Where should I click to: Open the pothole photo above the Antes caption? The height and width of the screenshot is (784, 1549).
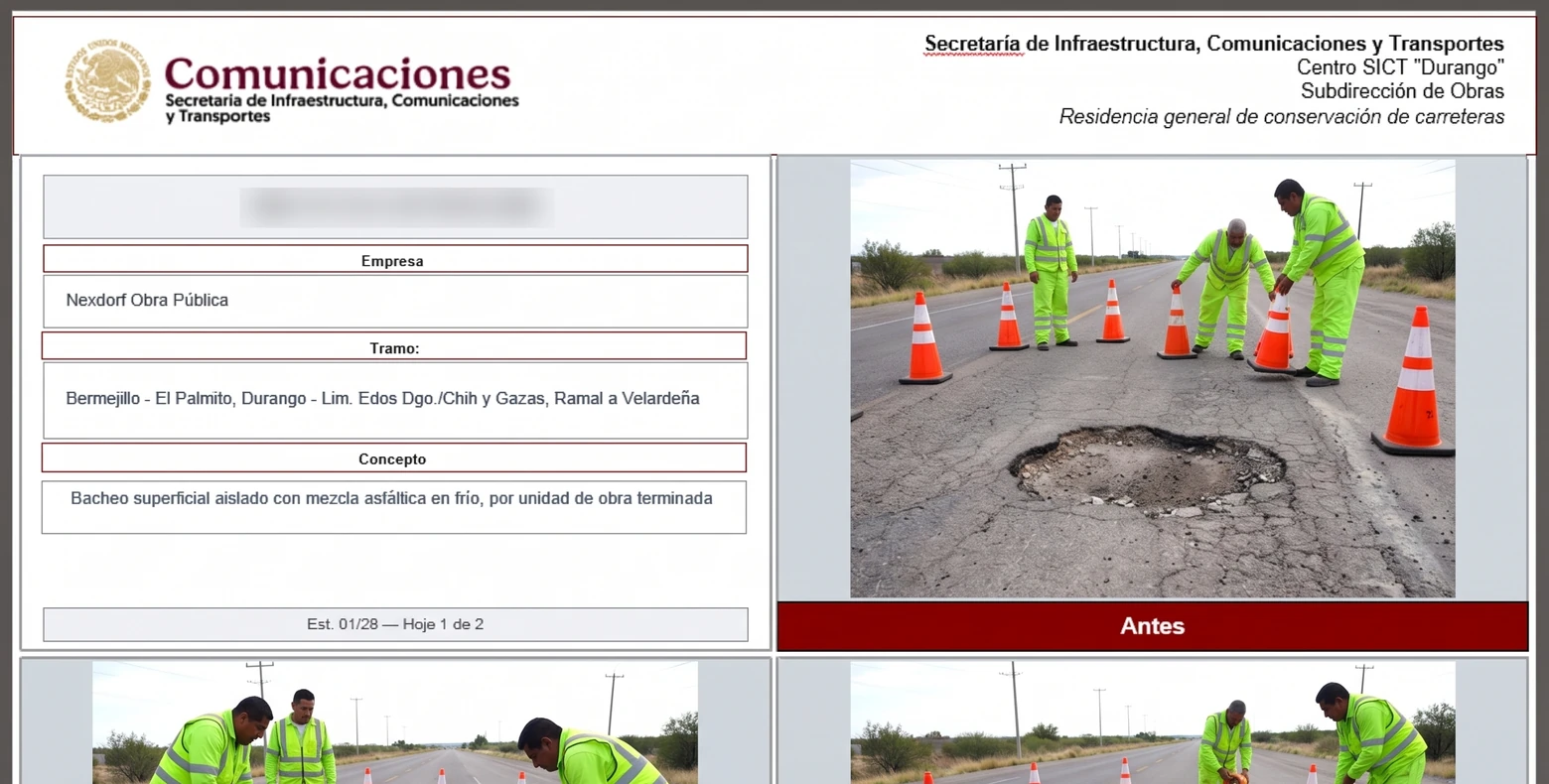[1152, 379]
